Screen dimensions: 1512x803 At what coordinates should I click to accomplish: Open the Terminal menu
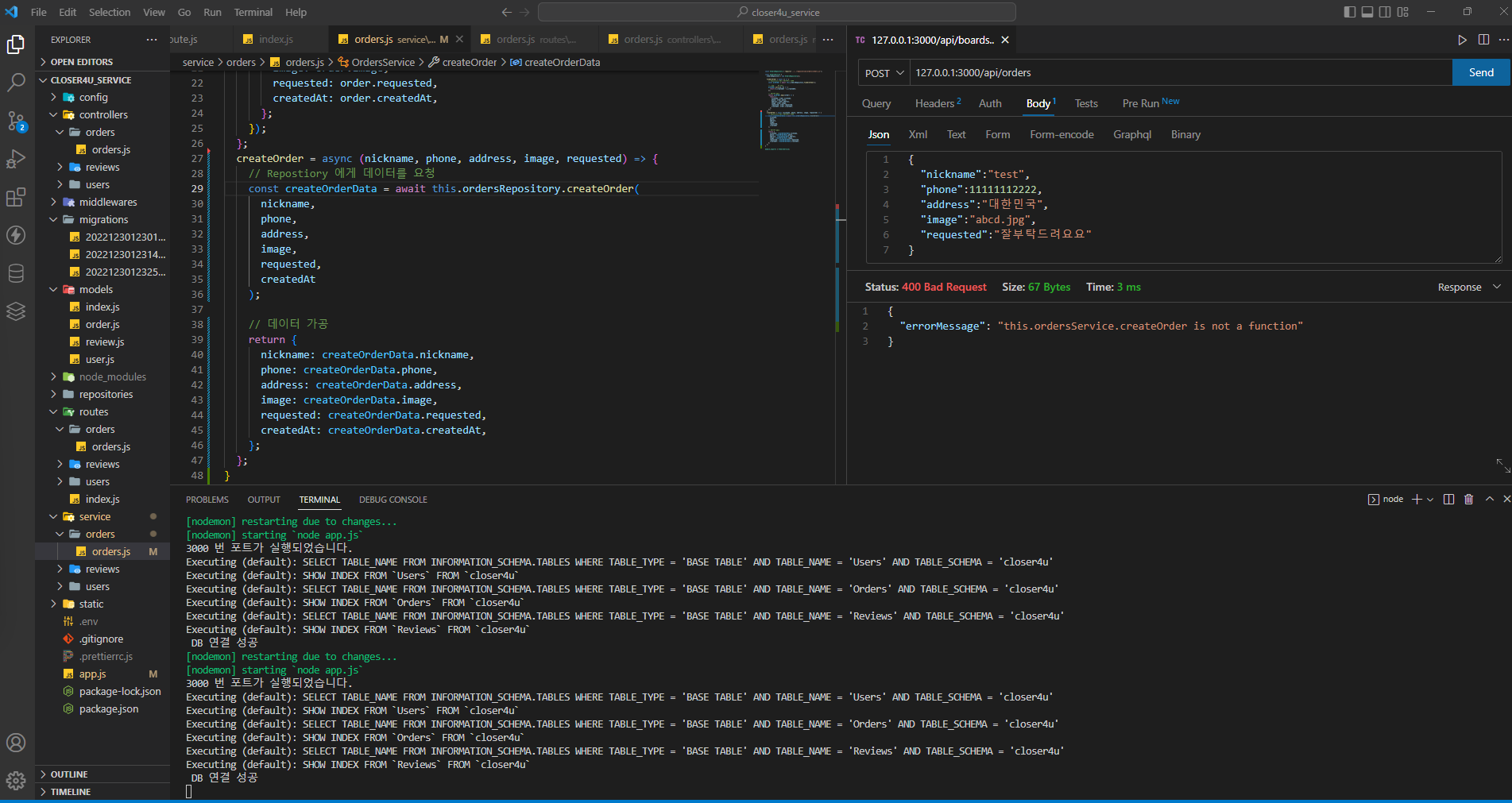click(x=253, y=12)
